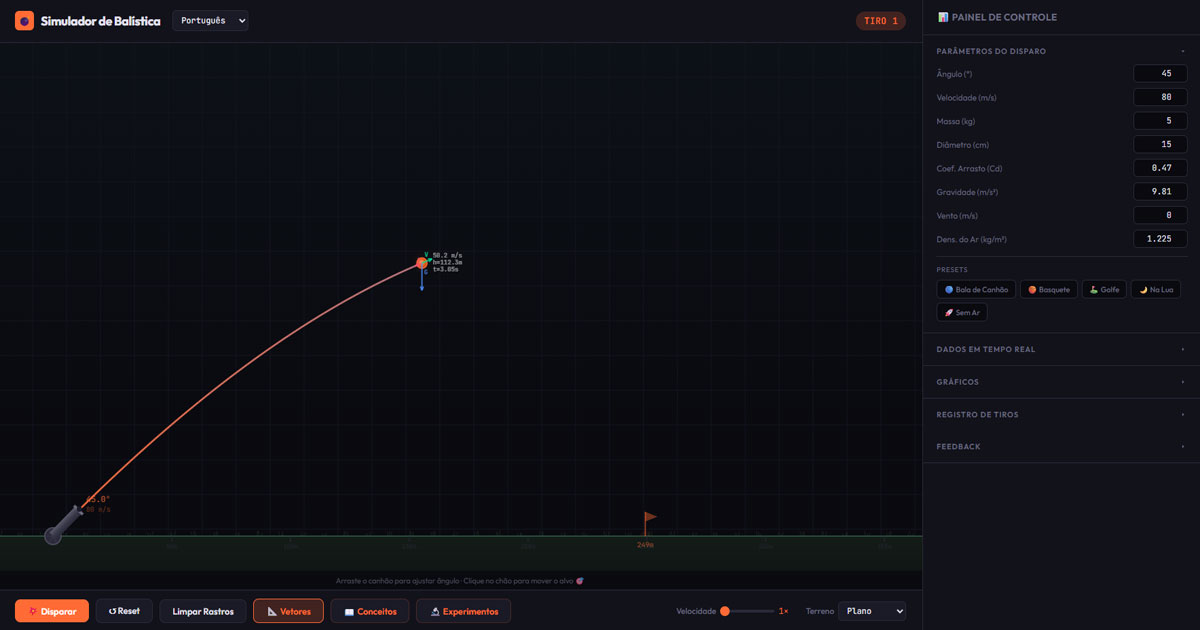This screenshot has height=630, width=1200.
Task: Choose the Golfe preset
Action: coord(1104,289)
